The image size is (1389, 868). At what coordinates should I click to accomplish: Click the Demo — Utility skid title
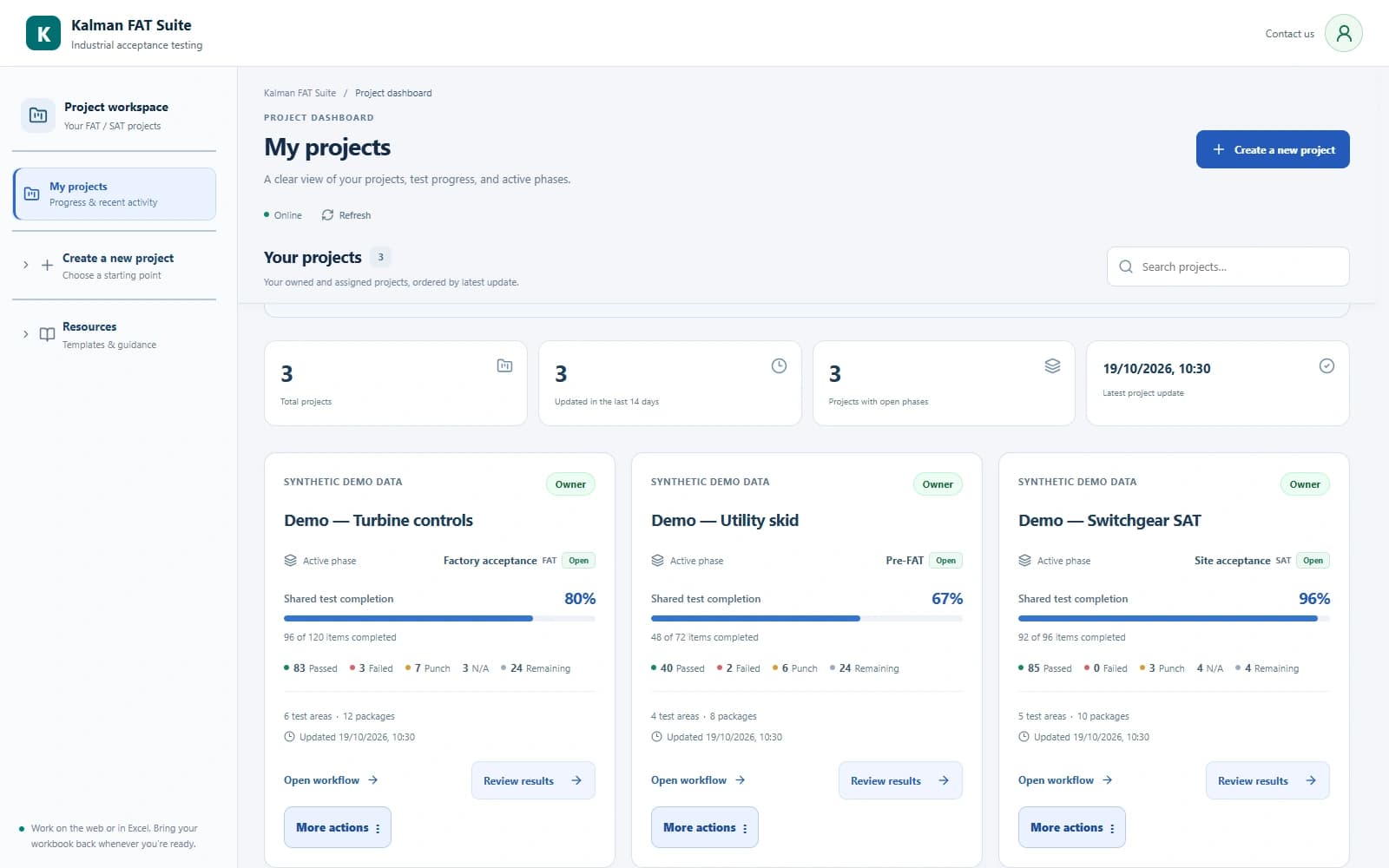pos(725,520)
